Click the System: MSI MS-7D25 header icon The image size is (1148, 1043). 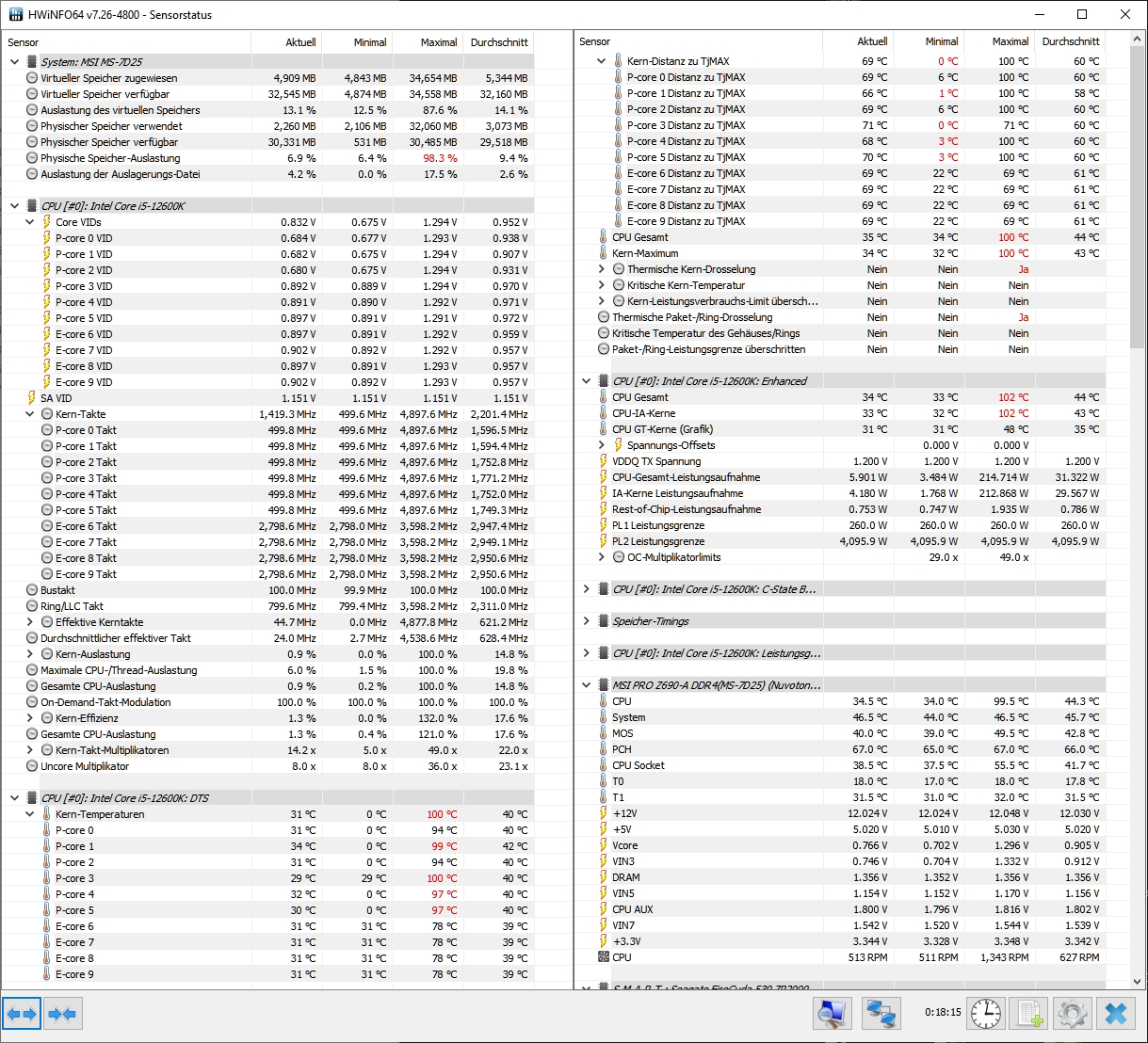click(31, 62)
